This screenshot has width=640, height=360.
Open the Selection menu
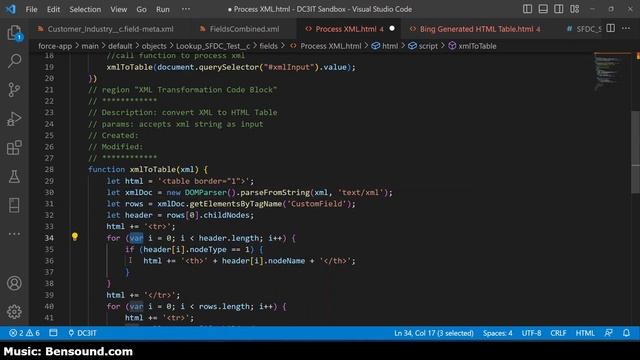85,9
